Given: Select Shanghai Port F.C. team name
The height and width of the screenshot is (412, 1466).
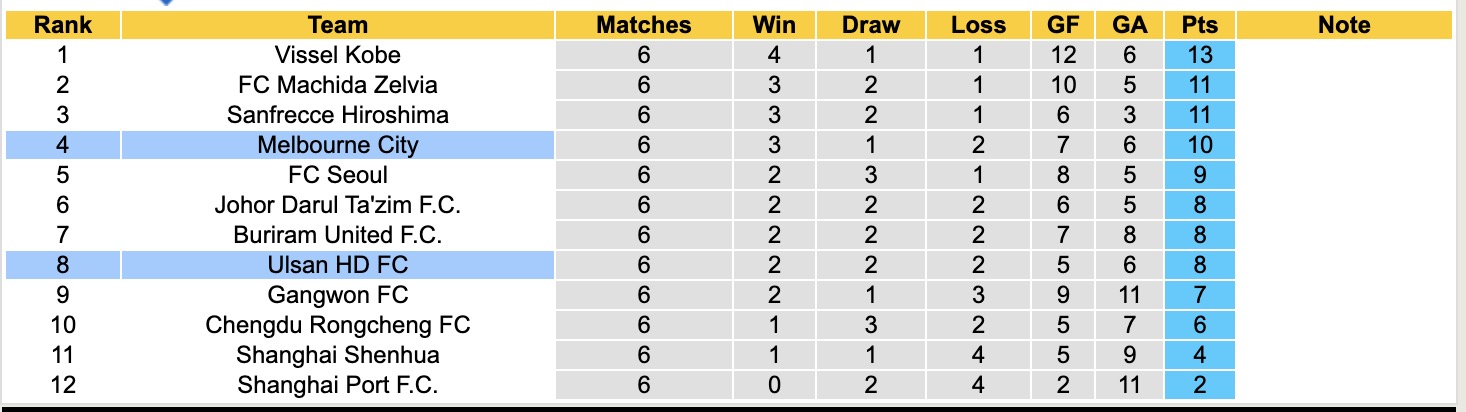Looking at the screenshot, I should [338, 385].
